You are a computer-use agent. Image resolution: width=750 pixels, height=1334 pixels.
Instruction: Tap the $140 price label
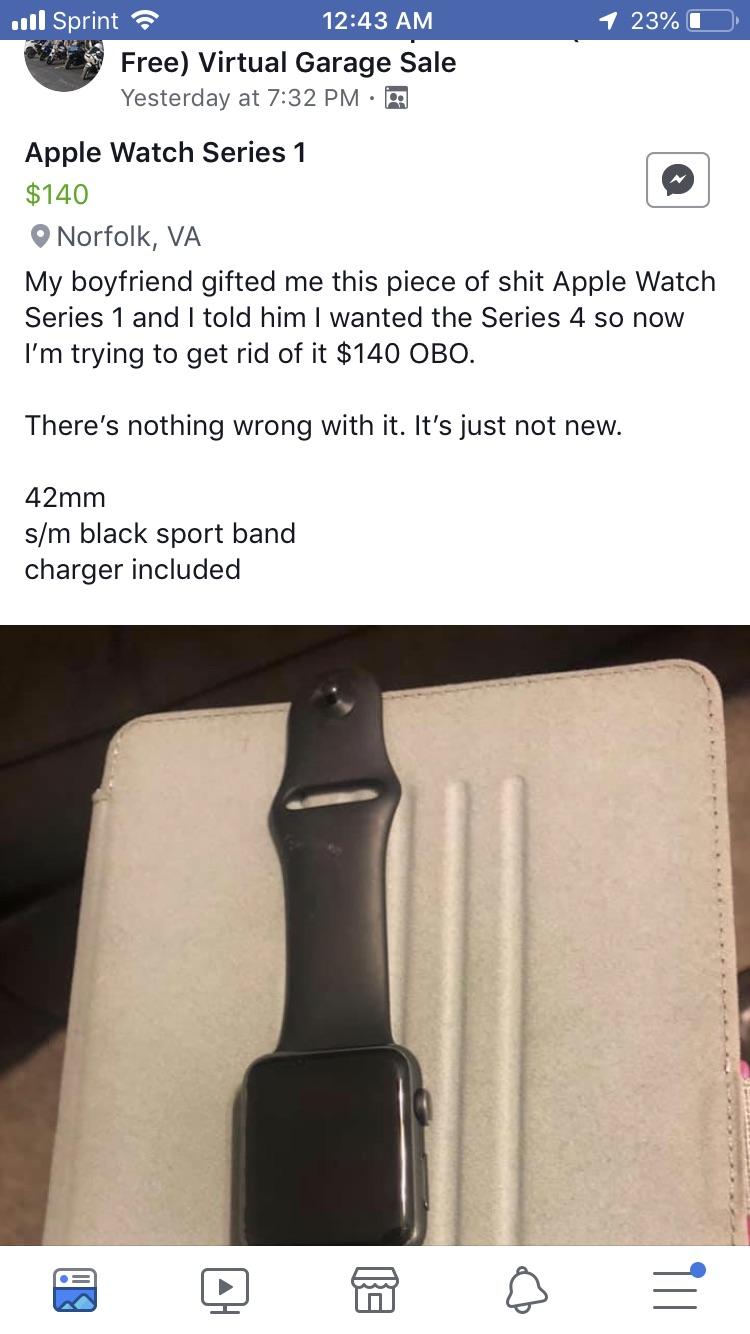pos(57,194)
